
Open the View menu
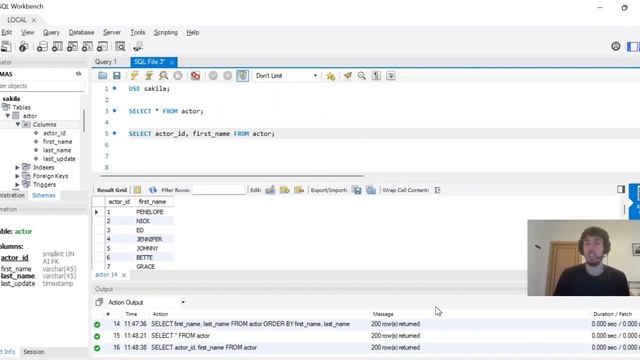click(x=27, y=32)
